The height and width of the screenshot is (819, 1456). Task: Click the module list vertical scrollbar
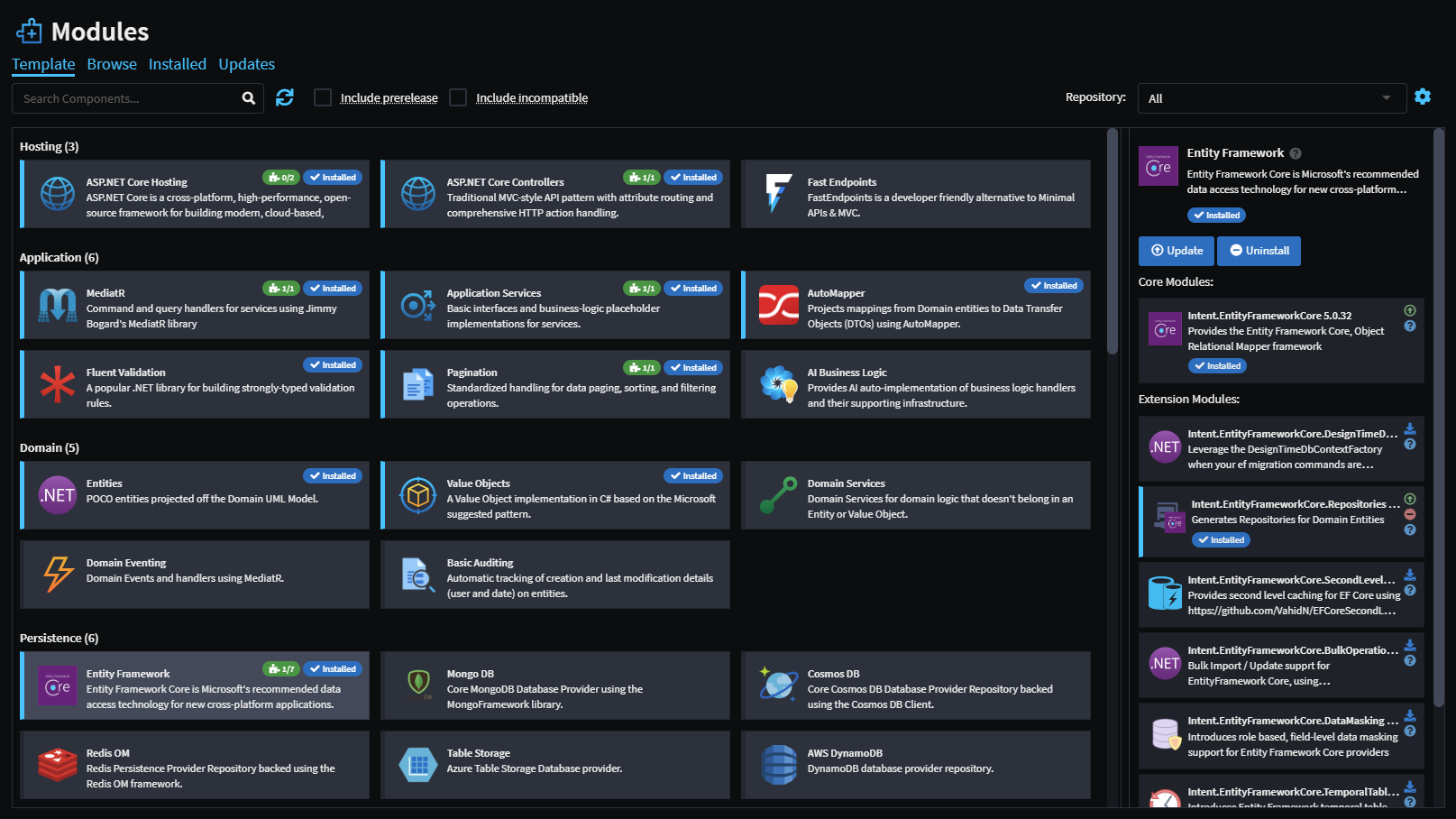pyautogui.click(x=1113, y=244)
